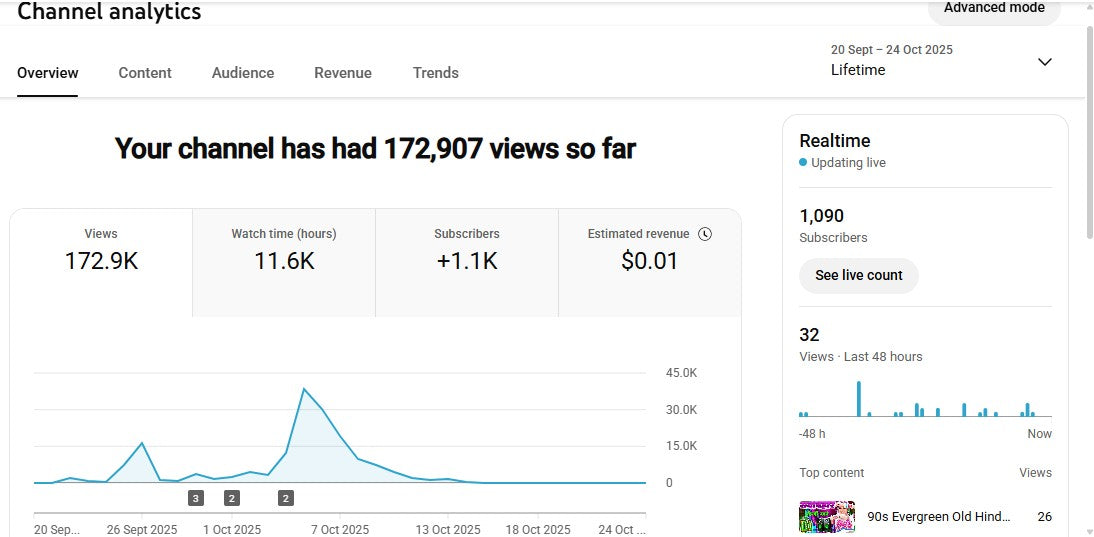
Task: Click the video marker labeled 3
Action: tap(196, 498)
